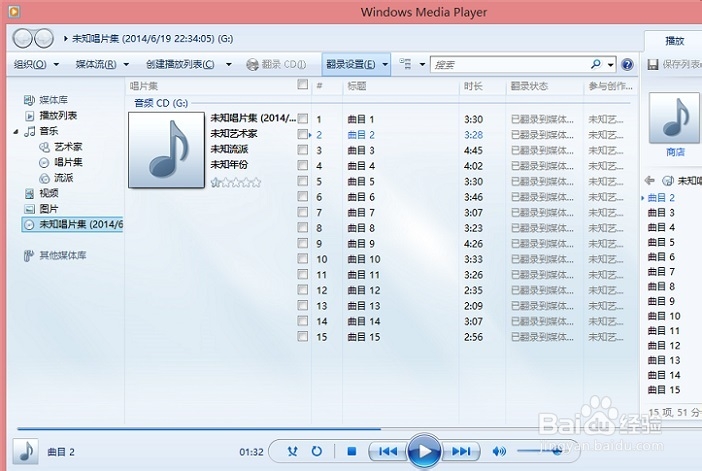Image resolution: width=702 pixels, height=471 pixels.
Task: Click the Back navigation arrow button
Action: tap(22, 39)
